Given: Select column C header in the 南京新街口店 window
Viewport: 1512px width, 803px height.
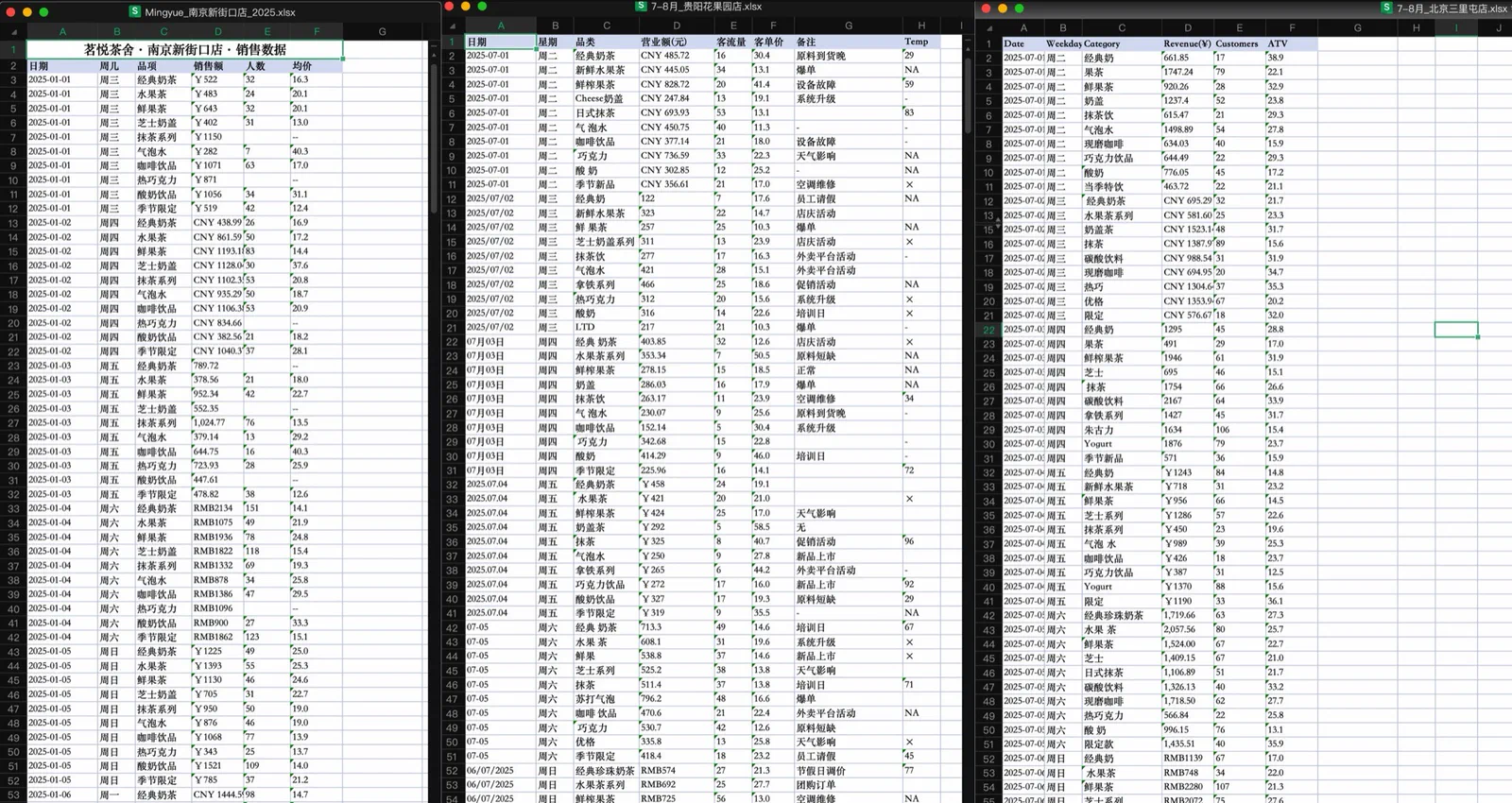Looking at the screenshot, I should pos(163,31).
